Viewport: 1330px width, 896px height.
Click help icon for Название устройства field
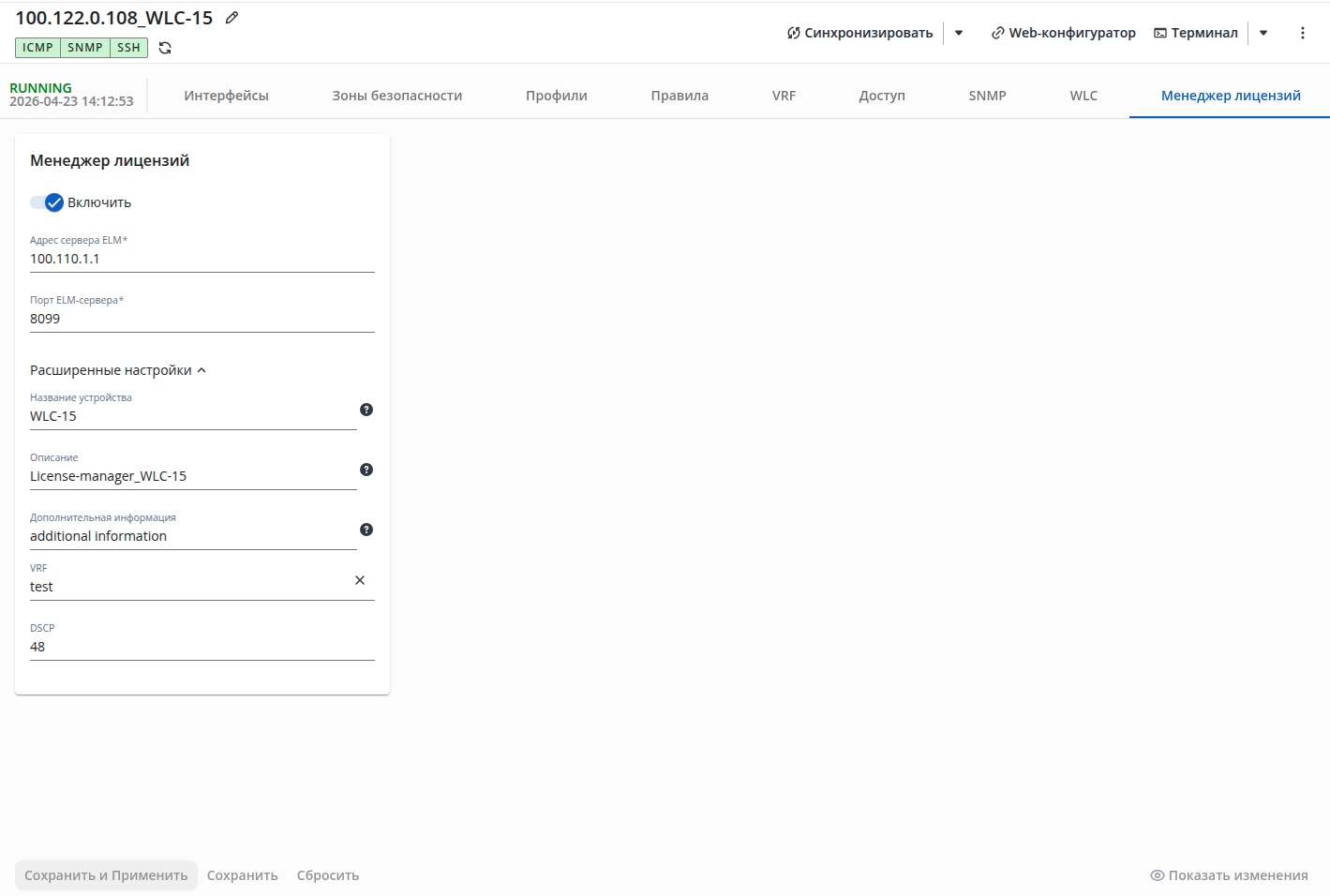[x=366, y=410]
